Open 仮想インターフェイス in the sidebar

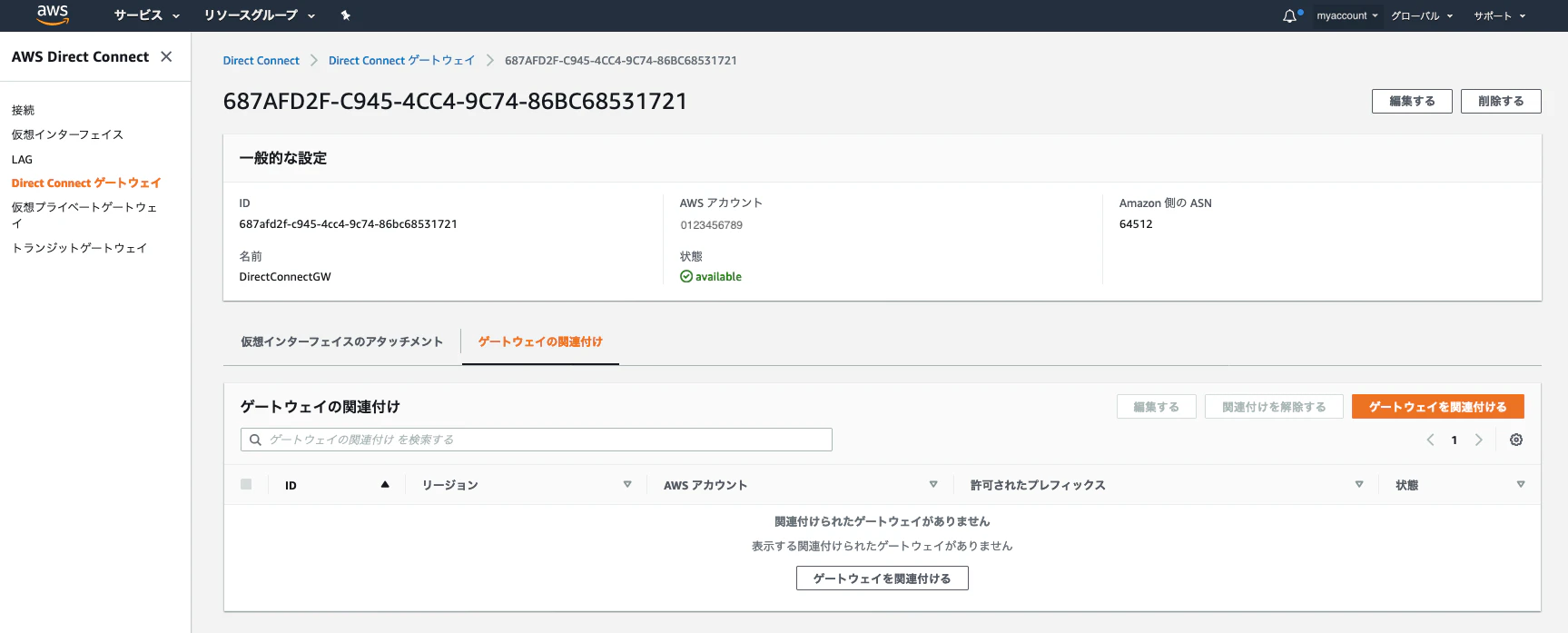pos(67,134)
